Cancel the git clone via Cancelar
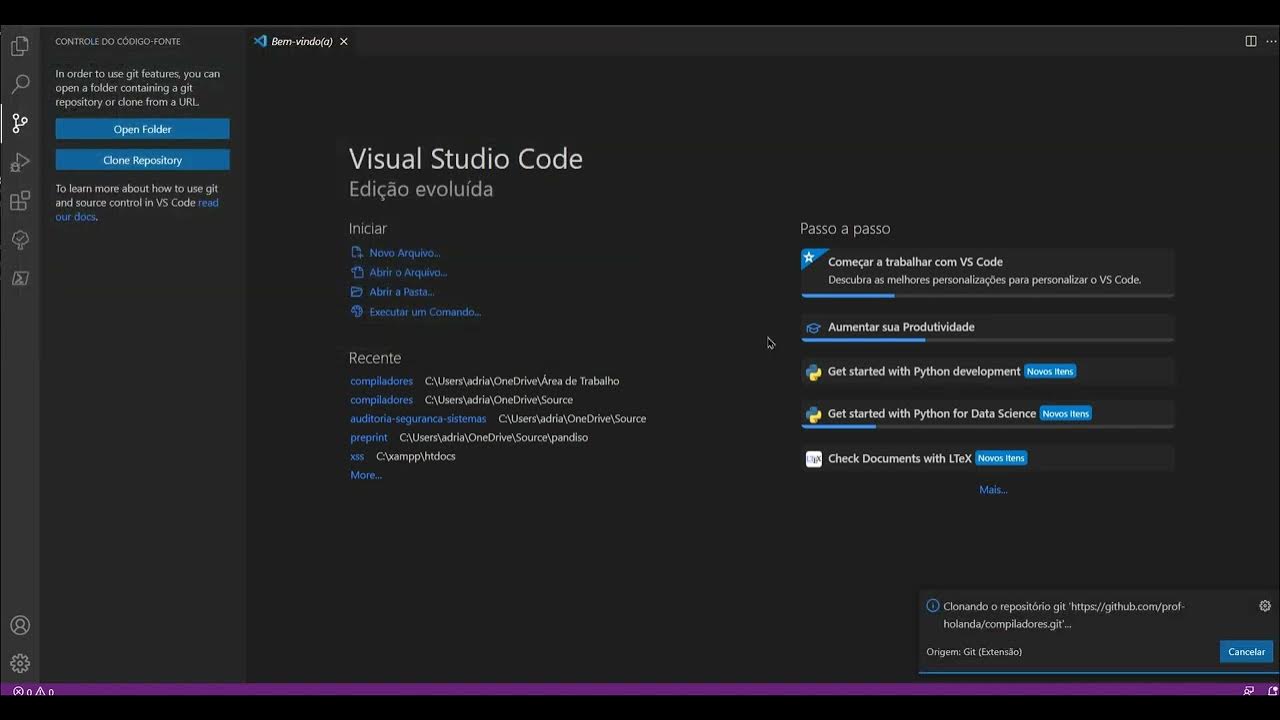The width and height of the screenshot is (1280, 720). (1246, 652)
